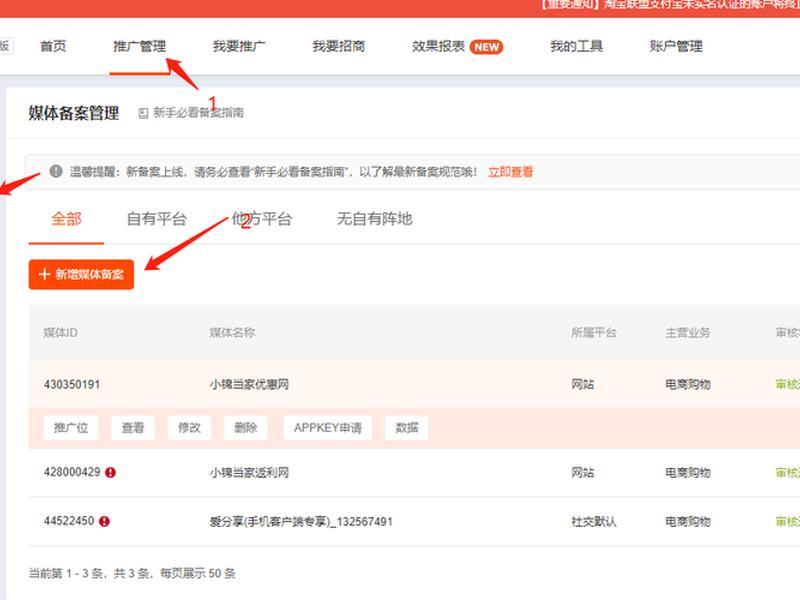The width and height of the screenshot is (800, 600).
Task: Click 社交默认 platform cell
Action: (594, 521)
